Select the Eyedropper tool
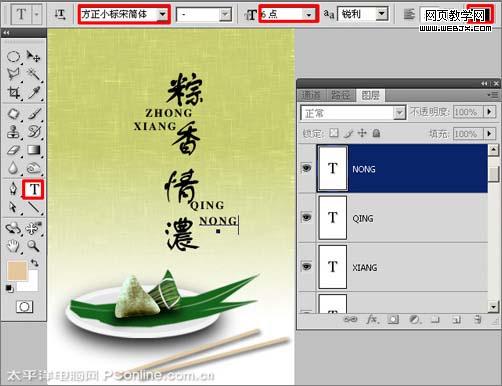502x386 pixels. pyautogui.click(x=33, y=92)
